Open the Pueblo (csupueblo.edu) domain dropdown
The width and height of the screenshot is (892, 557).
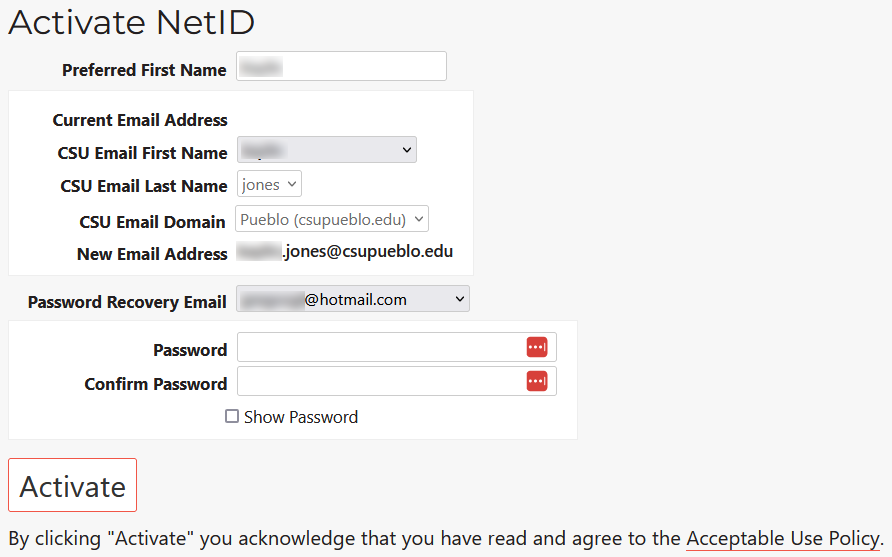click(x=332, y=219)
